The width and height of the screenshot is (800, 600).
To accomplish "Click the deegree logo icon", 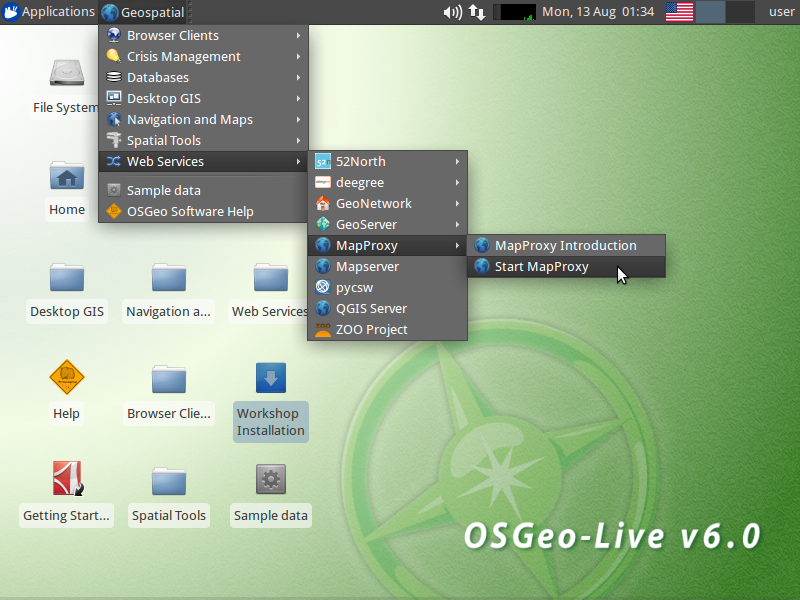I will point(322,183).
